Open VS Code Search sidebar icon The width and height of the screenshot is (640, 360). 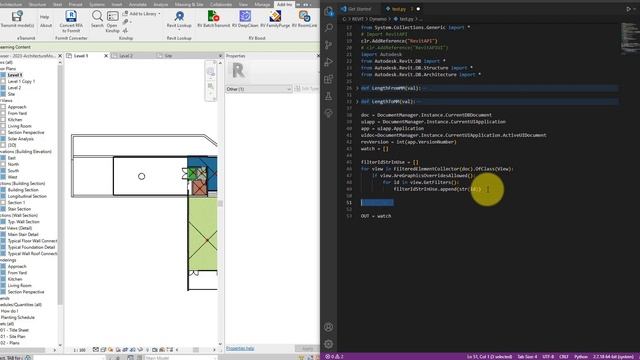(x=329, y=27)
